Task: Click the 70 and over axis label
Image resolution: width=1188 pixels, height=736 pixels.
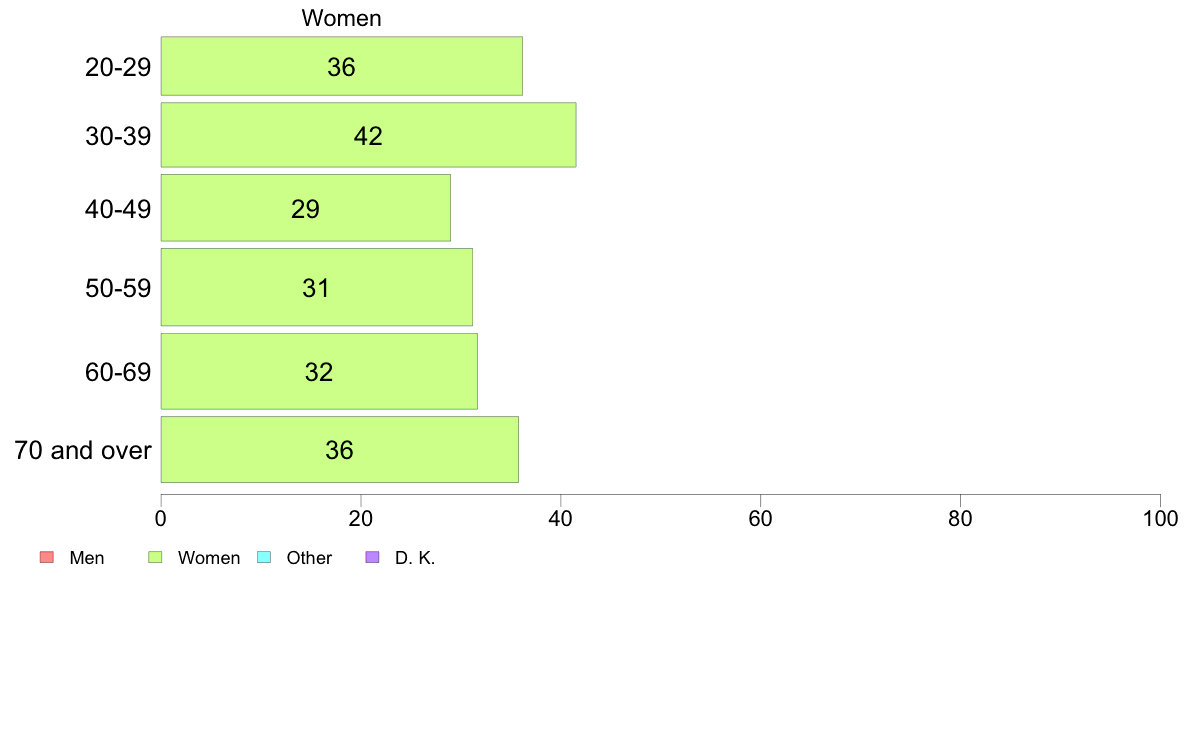Action: point(83,450)
